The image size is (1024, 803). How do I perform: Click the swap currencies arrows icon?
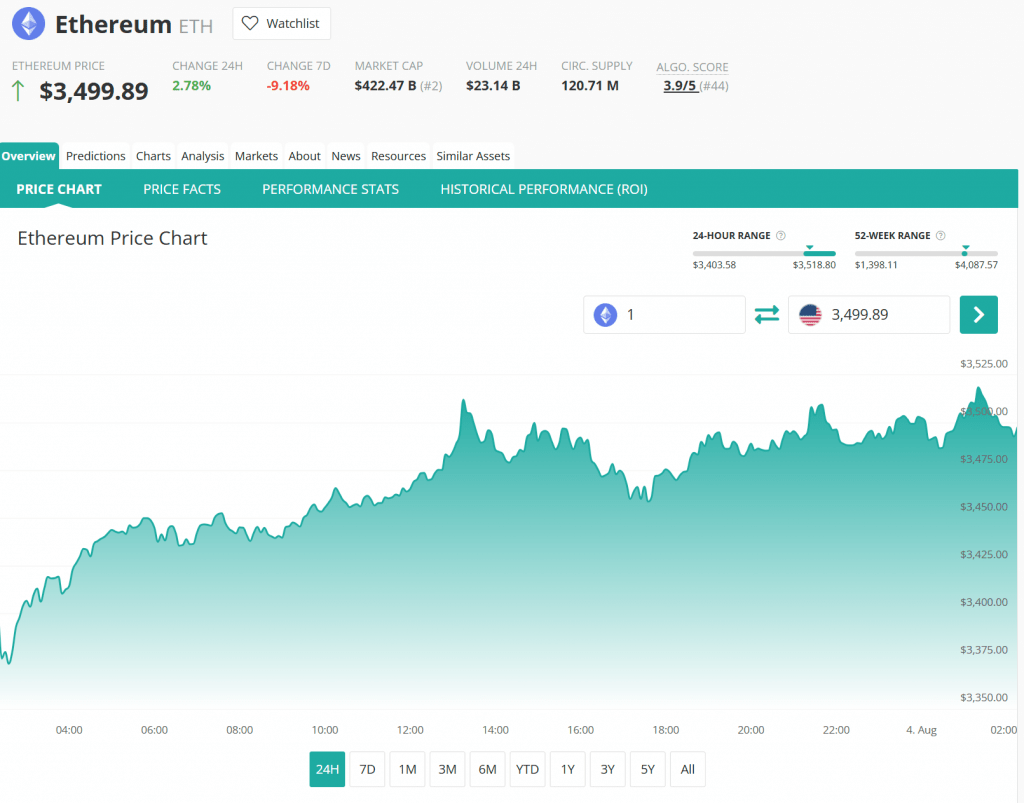767,315
